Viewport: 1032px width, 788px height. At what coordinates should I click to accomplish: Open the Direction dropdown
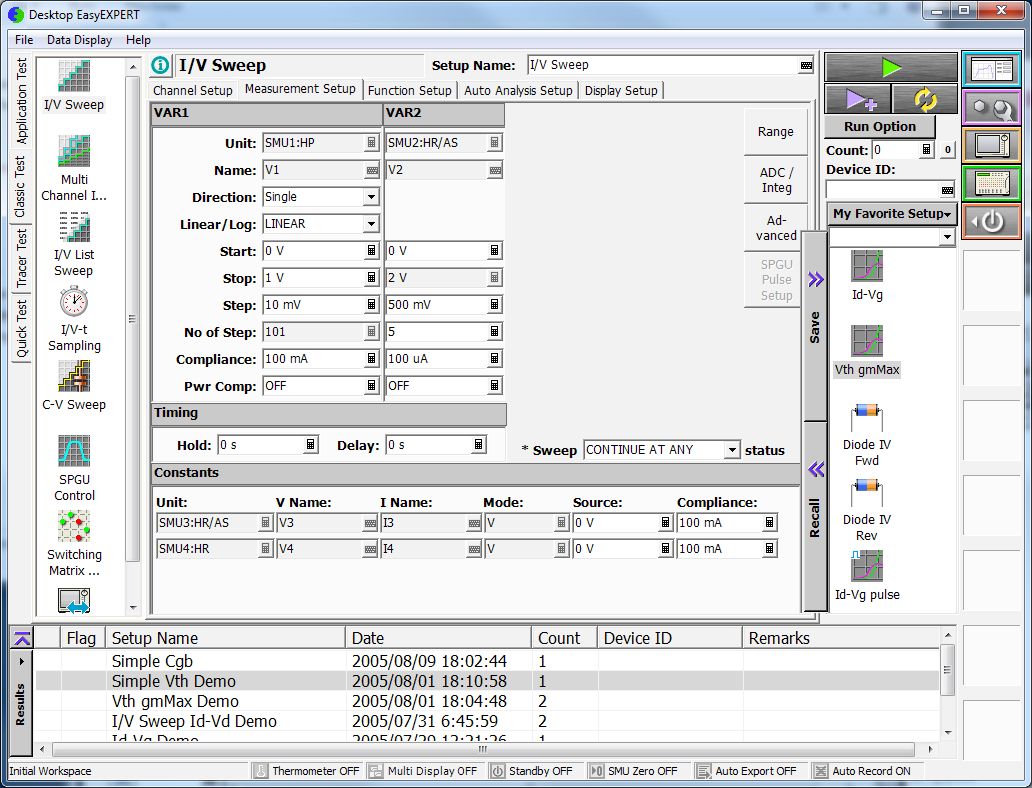pyautogui.click(x=371, y=197)
